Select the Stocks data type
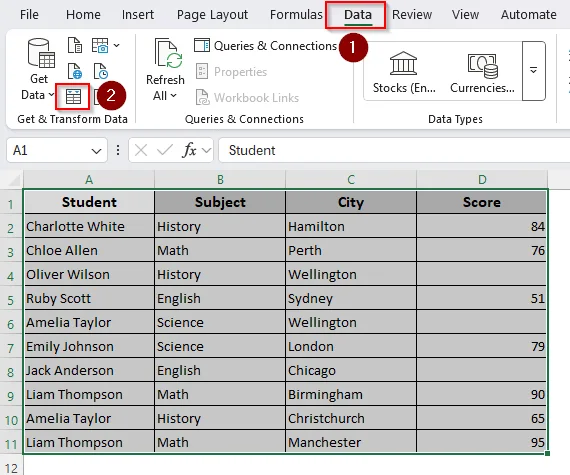 coord(404,72)
